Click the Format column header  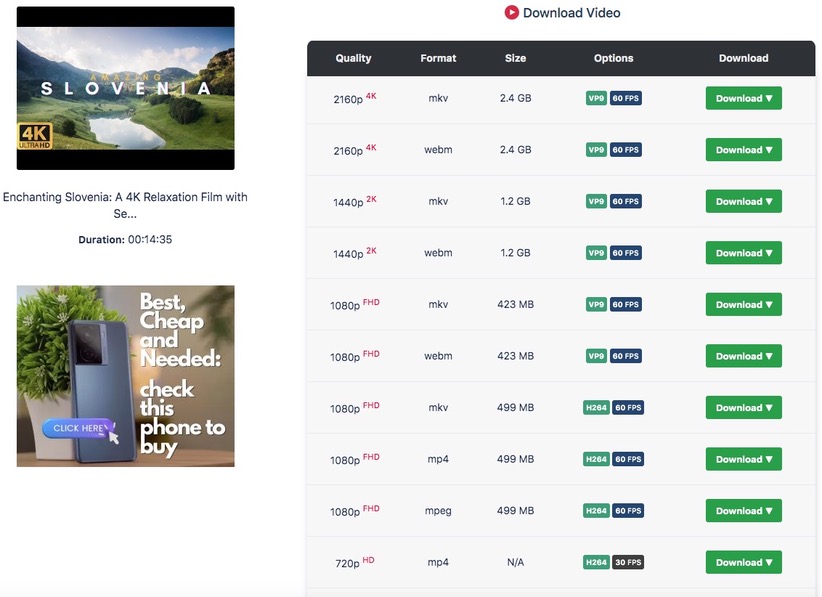(438, 58)
